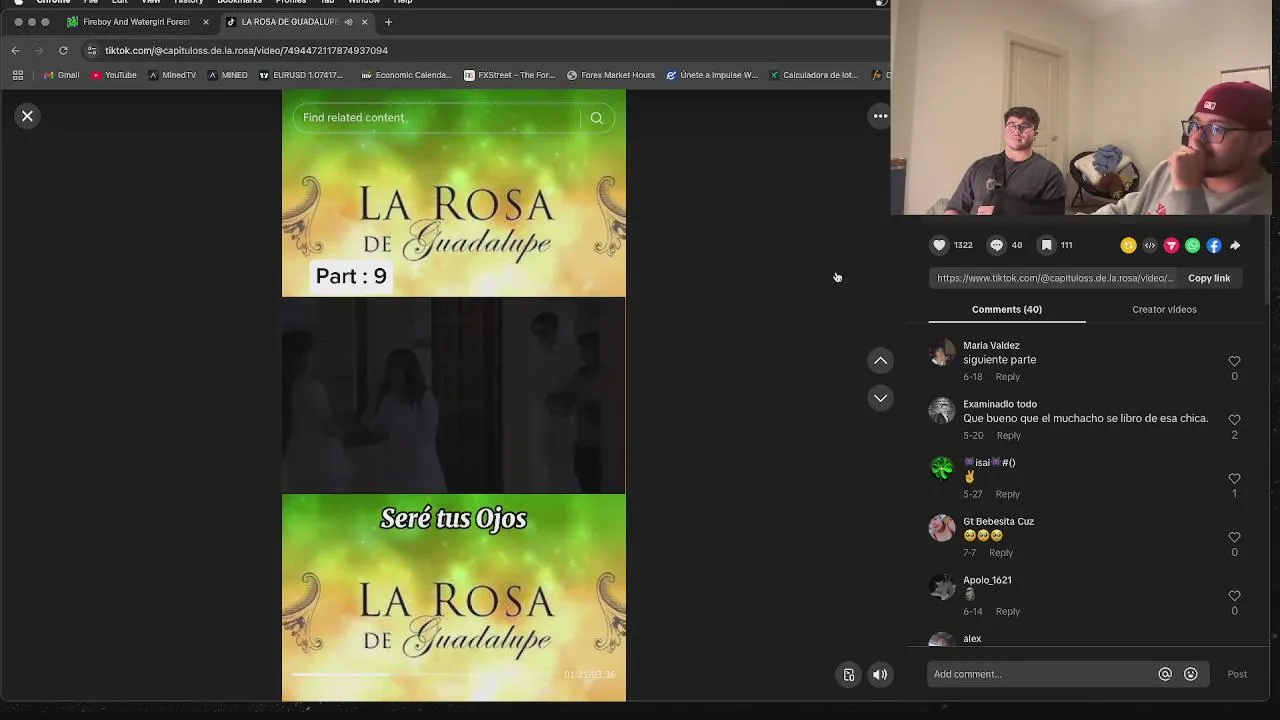Go to previous video with up chevron
The width and height of the screenshot is (1280, 720).
(880, 360)
